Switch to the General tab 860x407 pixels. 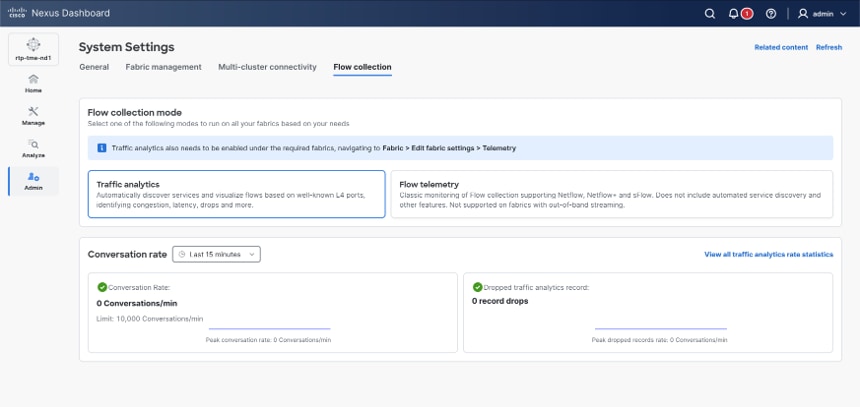[94, 67]
